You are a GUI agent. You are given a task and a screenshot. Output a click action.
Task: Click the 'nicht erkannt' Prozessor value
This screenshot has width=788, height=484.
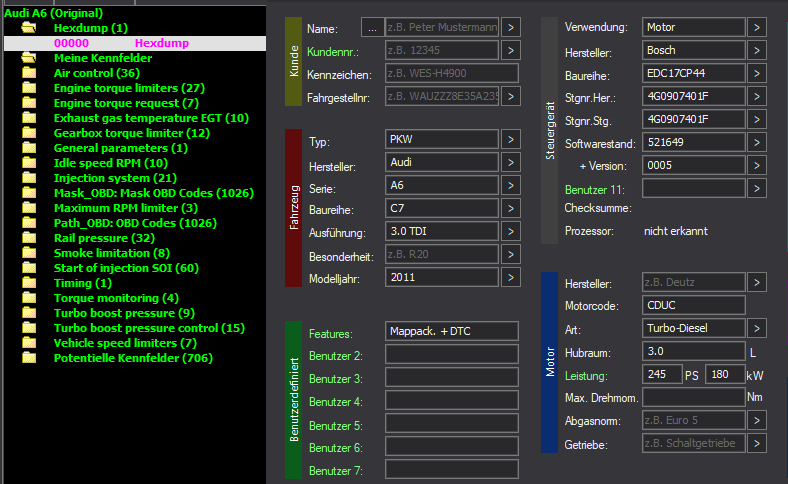[676, 231]
